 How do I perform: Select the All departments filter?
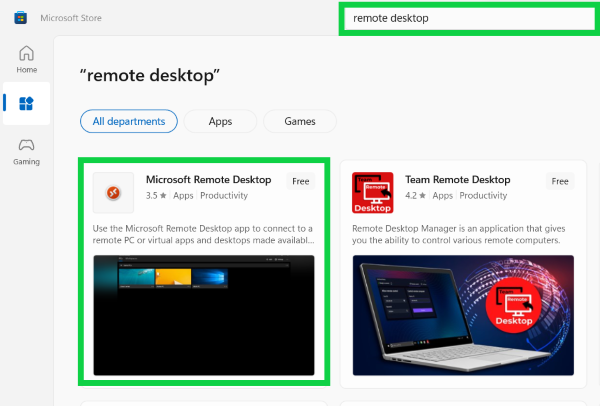click(129, 121)
